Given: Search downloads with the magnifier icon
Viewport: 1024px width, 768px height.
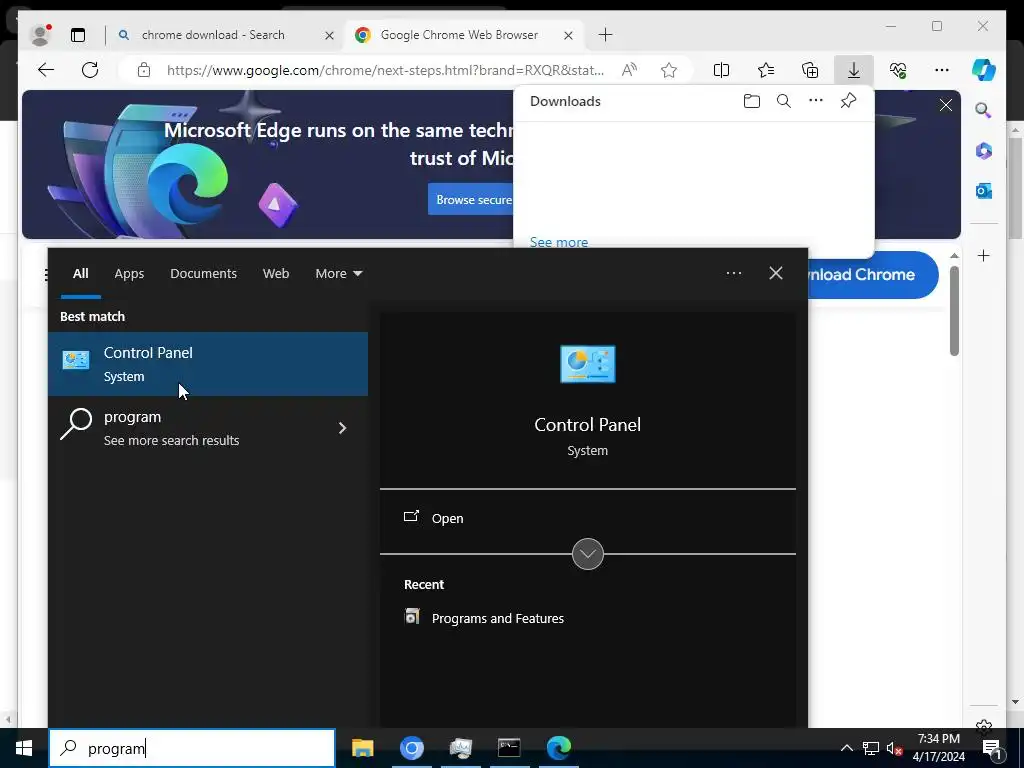Looking at the screenshot, I should point(784,101).
